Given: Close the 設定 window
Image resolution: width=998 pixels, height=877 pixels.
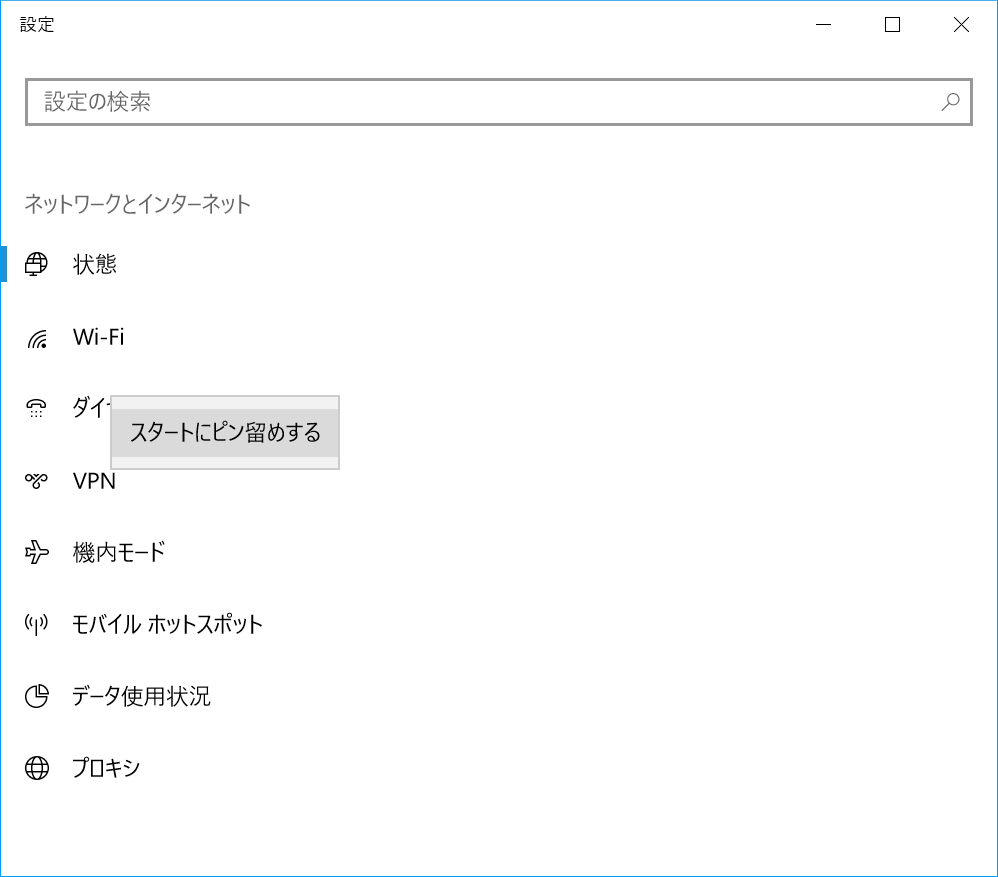Looking at the screenshot, I should [961, 25].
